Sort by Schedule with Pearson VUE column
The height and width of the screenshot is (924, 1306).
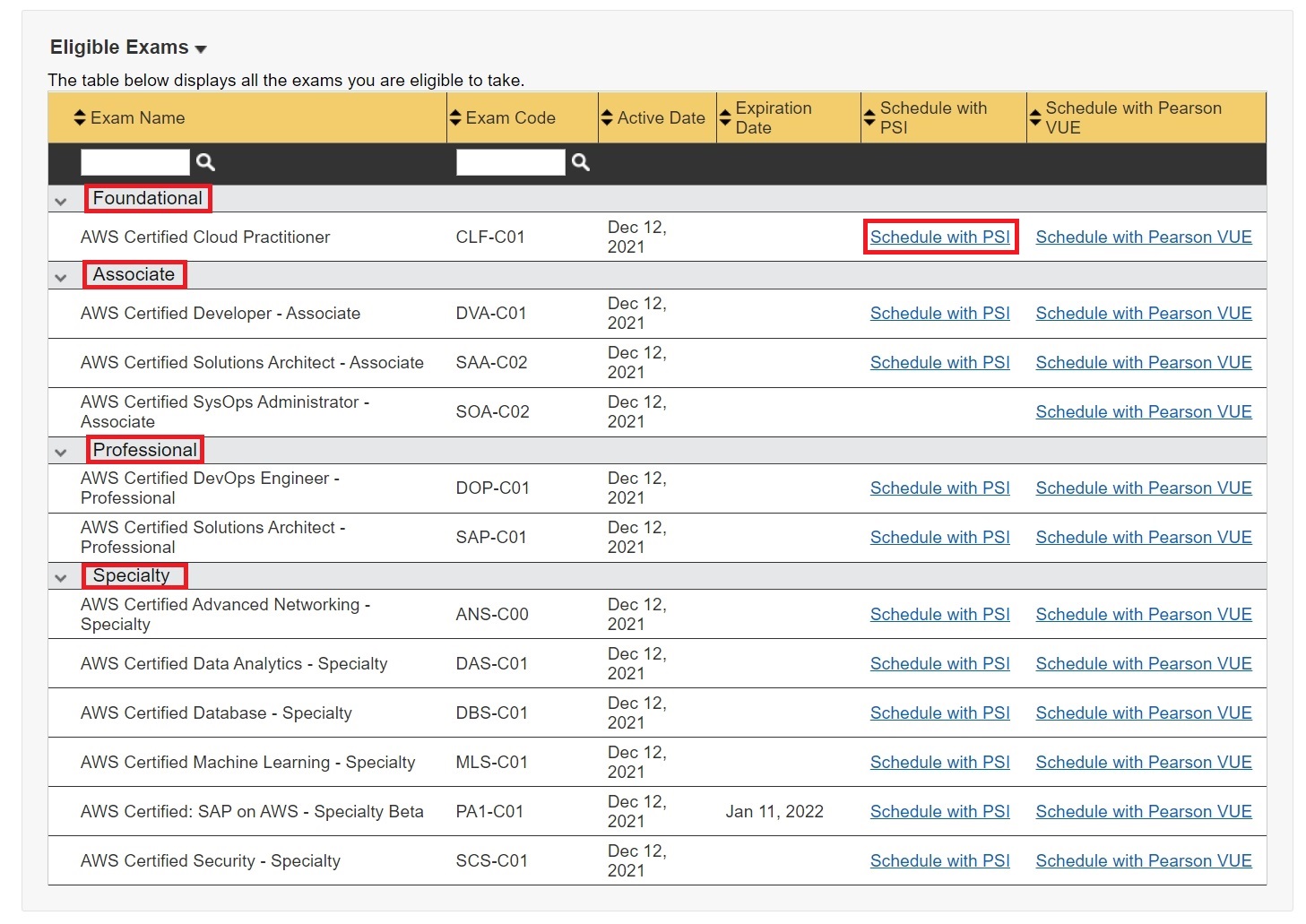point(1035,117)
